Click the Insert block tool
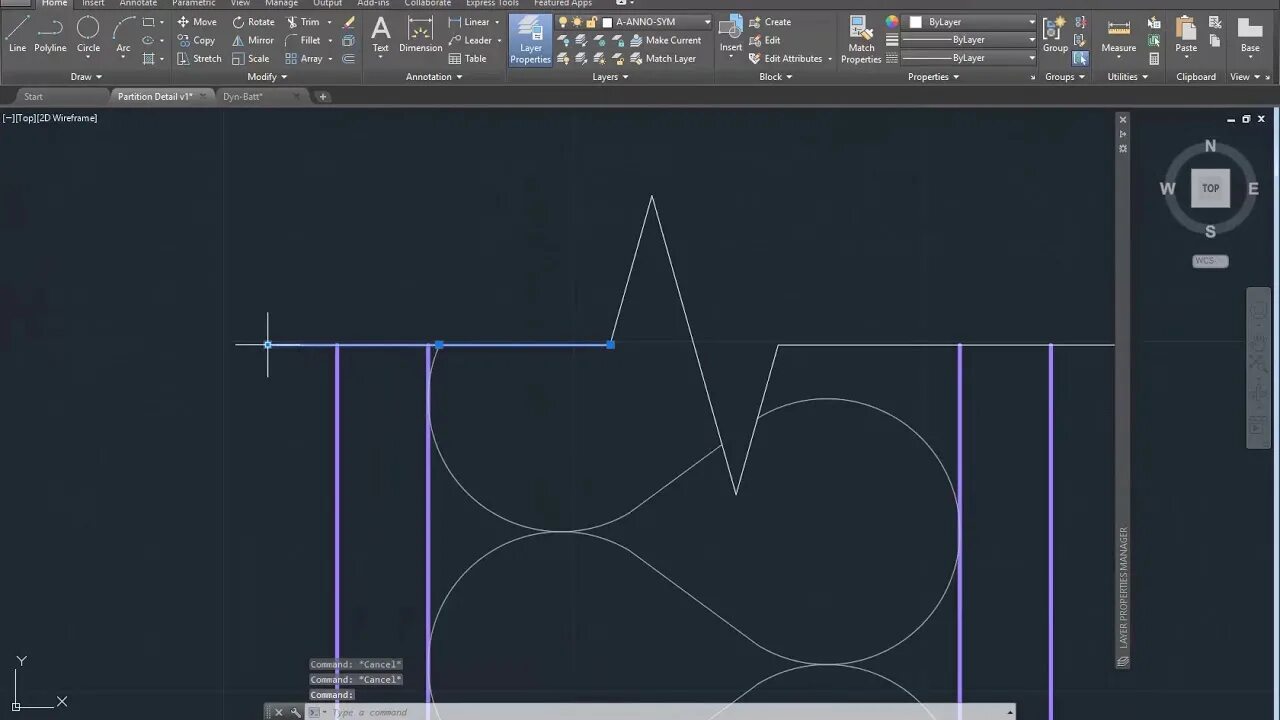 pyautogui.click(x=731, y=34)
